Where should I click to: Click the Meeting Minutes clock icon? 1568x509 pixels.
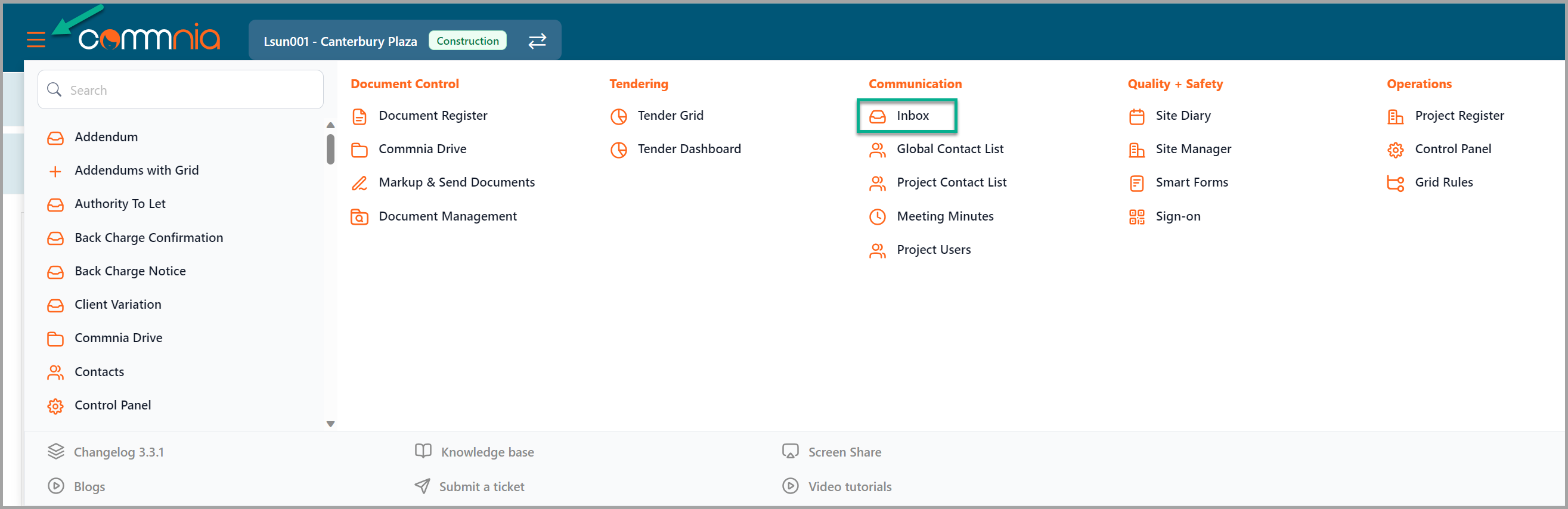coord(877,217)
